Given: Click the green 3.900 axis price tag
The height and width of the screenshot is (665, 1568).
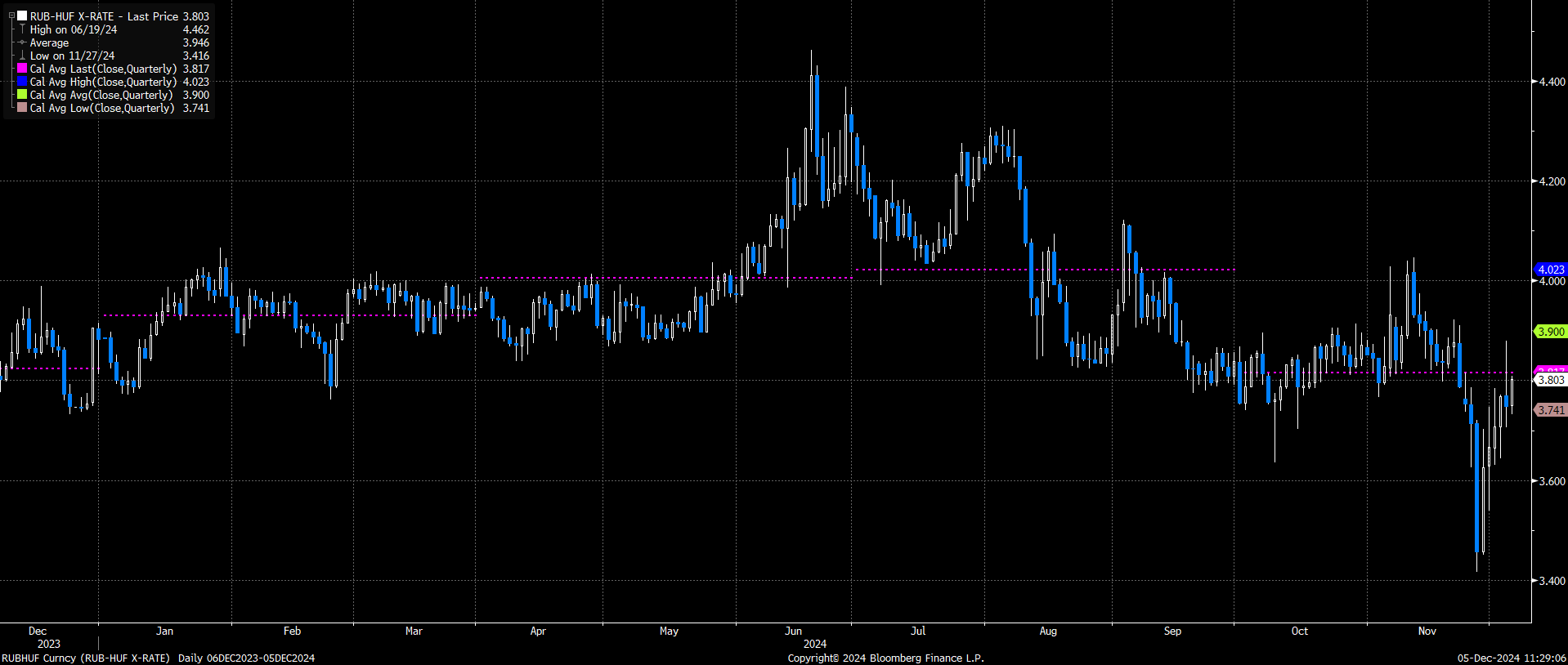Looking at the screenshot, I should click(1551, 332).
